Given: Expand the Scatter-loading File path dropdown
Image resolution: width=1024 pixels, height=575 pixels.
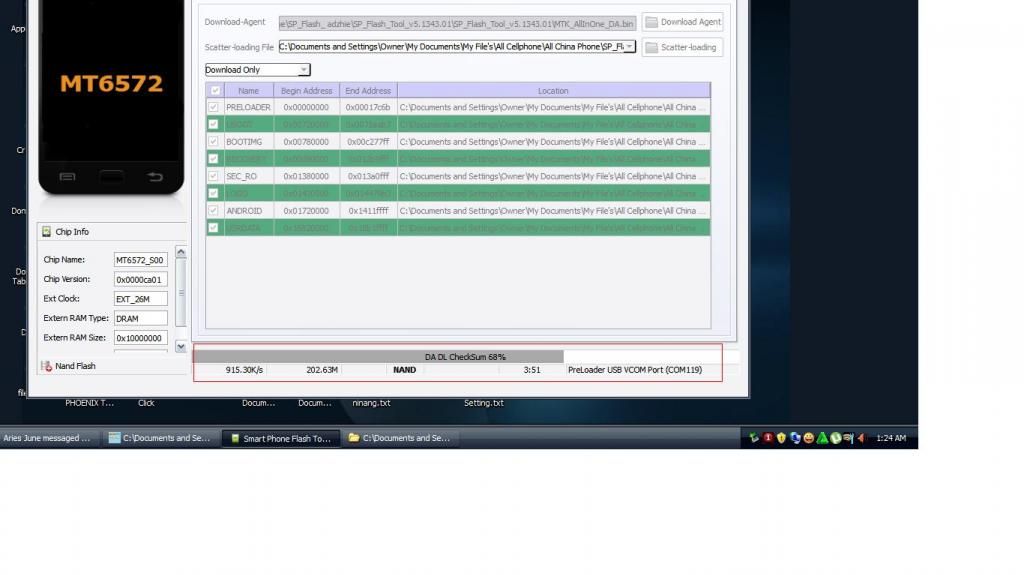Looking at the screenshot, I should pos(629,47).
